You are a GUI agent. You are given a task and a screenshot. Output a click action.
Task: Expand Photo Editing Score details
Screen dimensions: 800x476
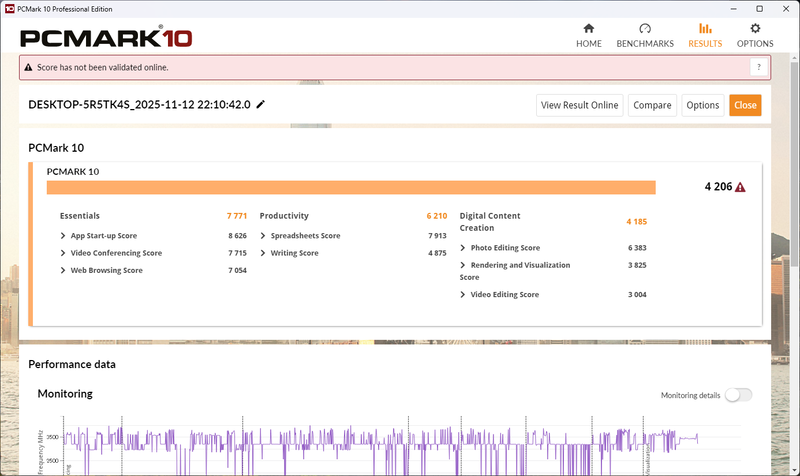pyautogui.click(x=463, y=248)
